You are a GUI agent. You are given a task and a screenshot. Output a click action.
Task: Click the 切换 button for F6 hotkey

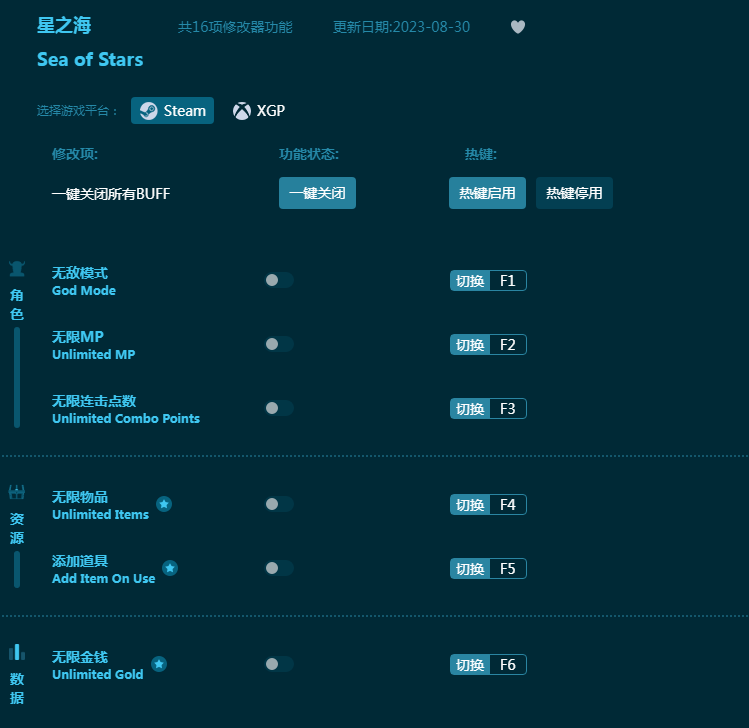[470, 664]
